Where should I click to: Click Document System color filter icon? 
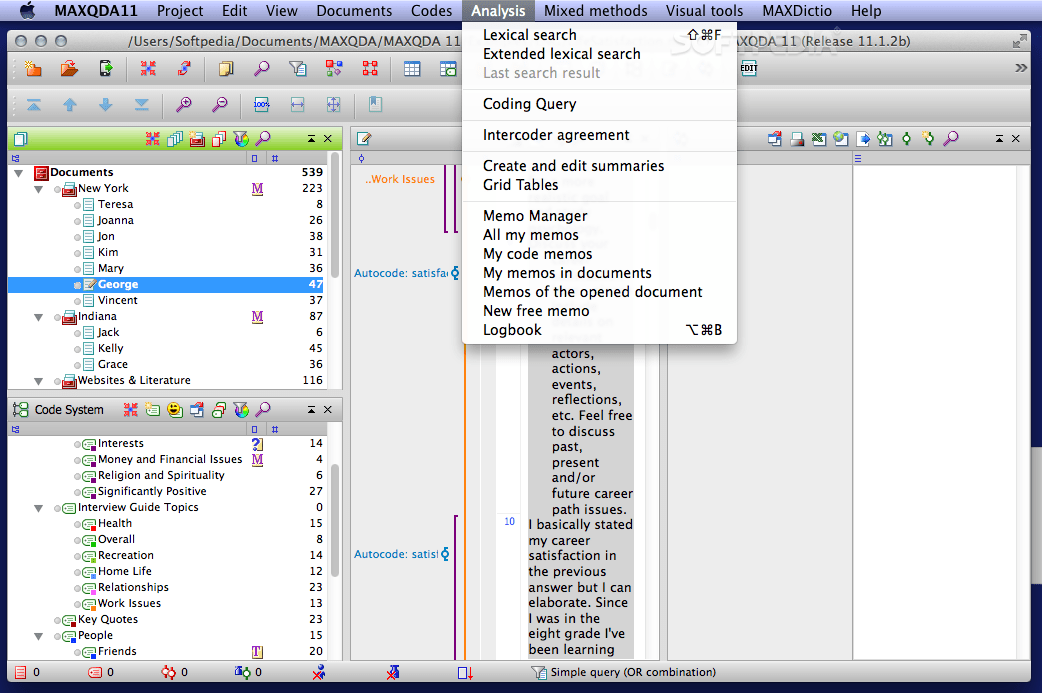(x=241, y=139)
